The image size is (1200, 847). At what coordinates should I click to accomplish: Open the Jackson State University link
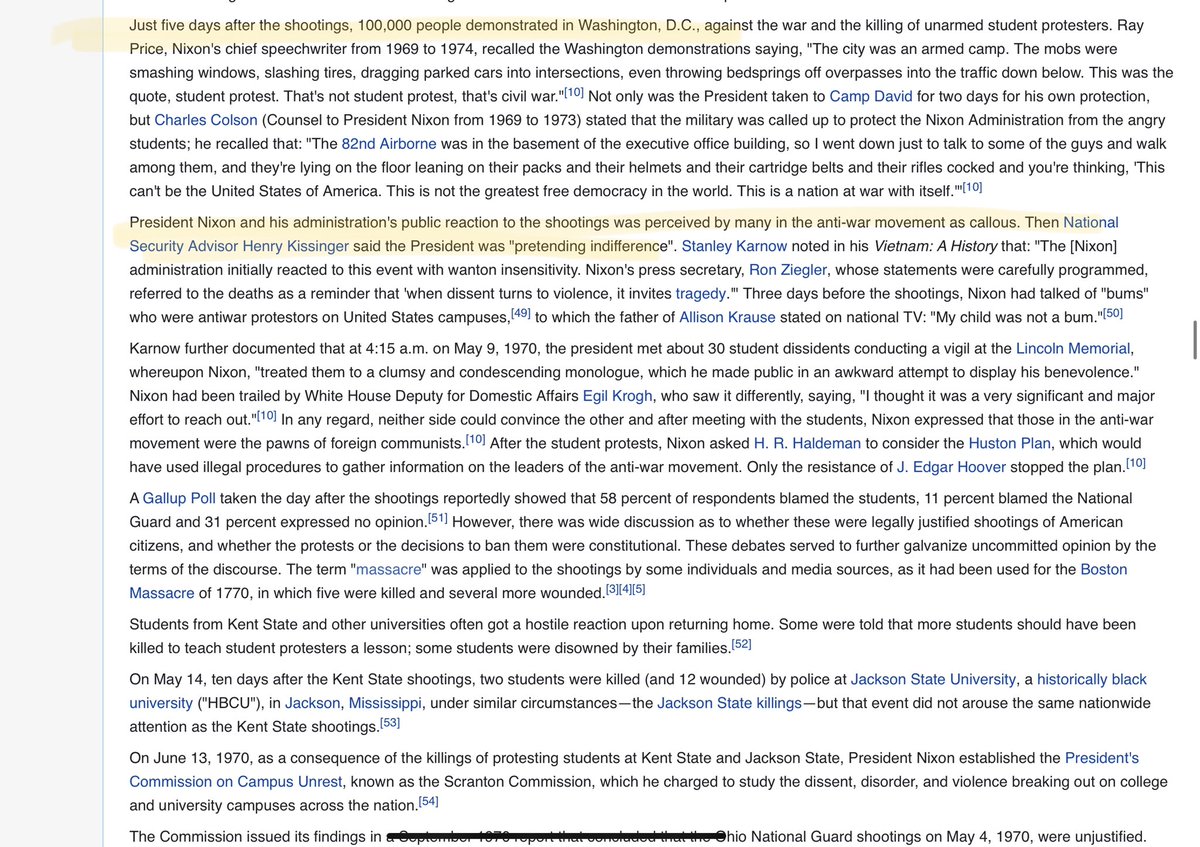pyautogui.click(x=933, y=678)
